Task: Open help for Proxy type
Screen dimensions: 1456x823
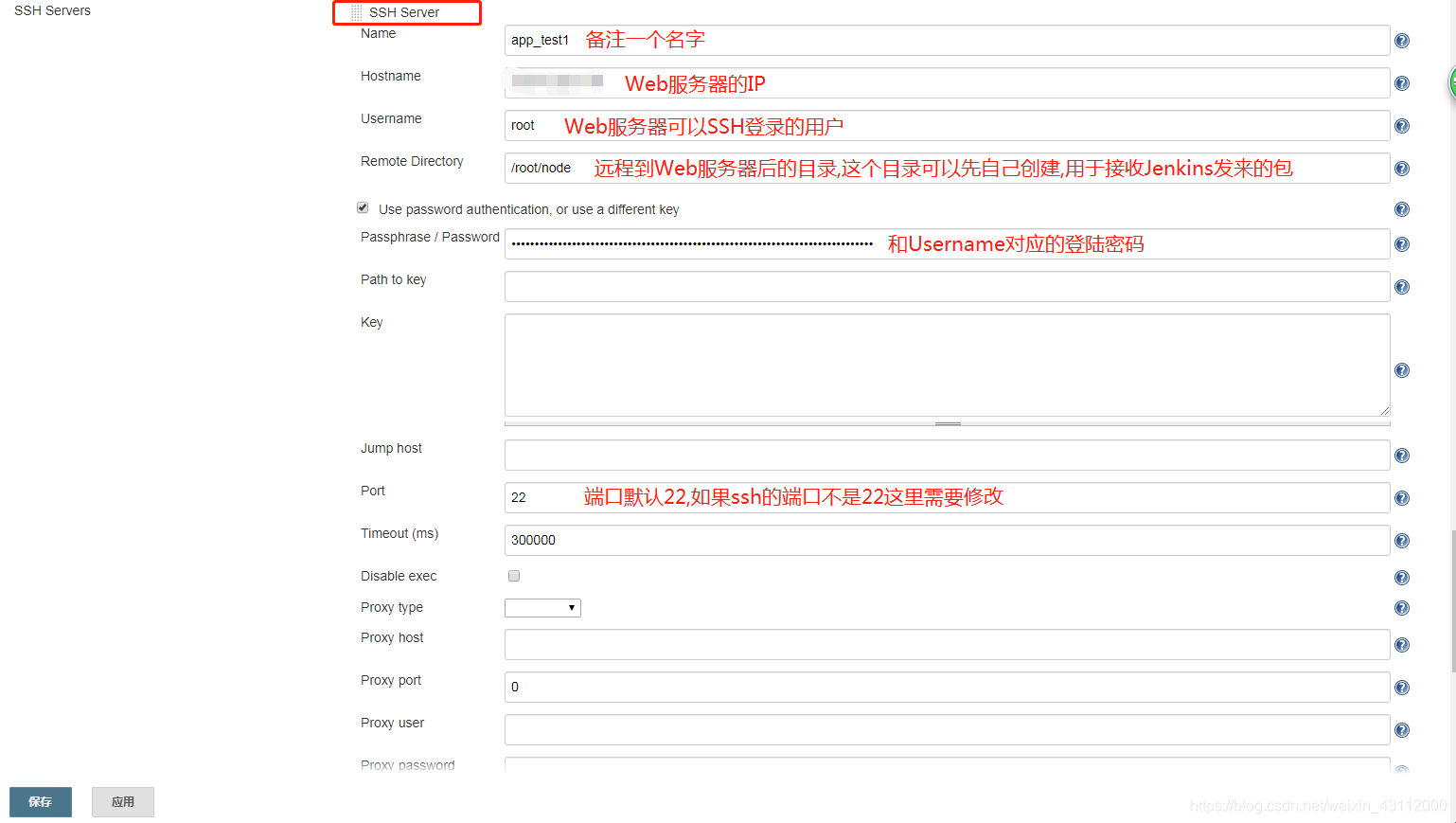Action: 1402,608
